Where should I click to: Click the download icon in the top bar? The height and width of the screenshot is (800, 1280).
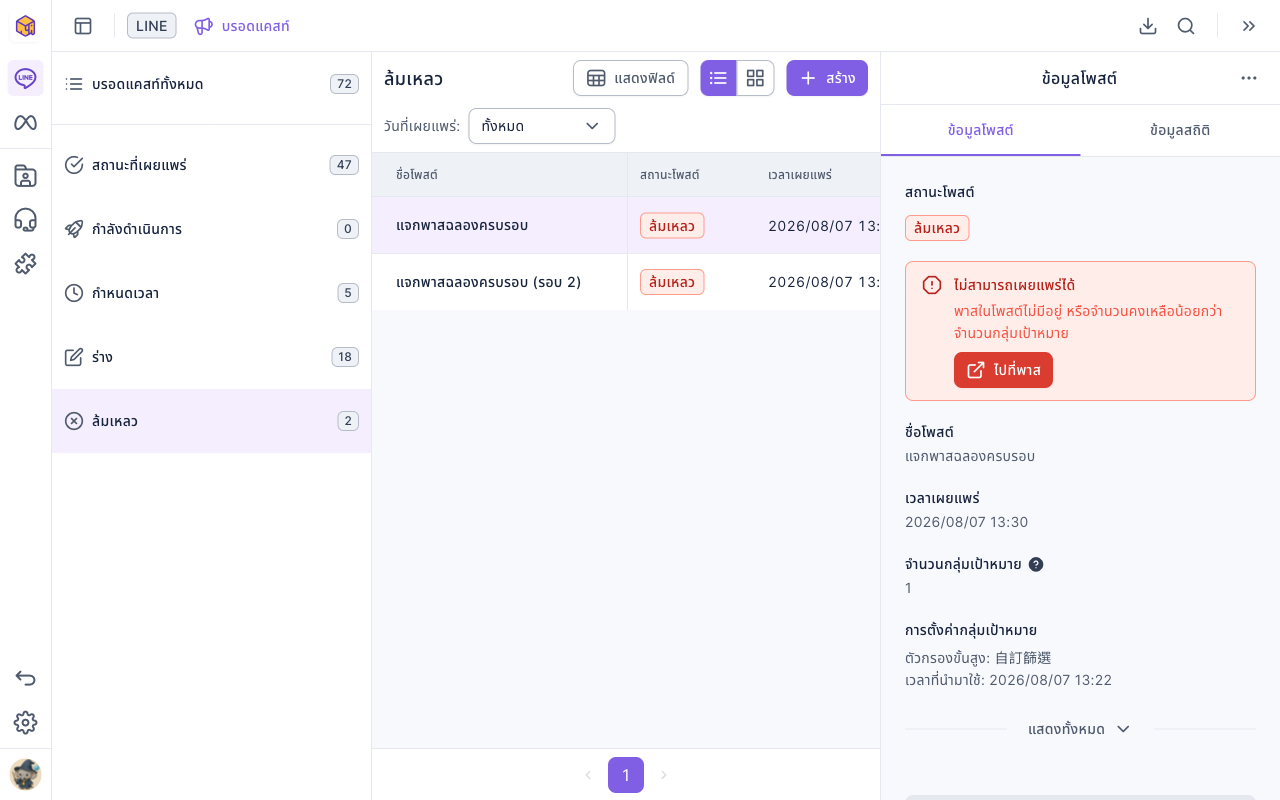1148,26
